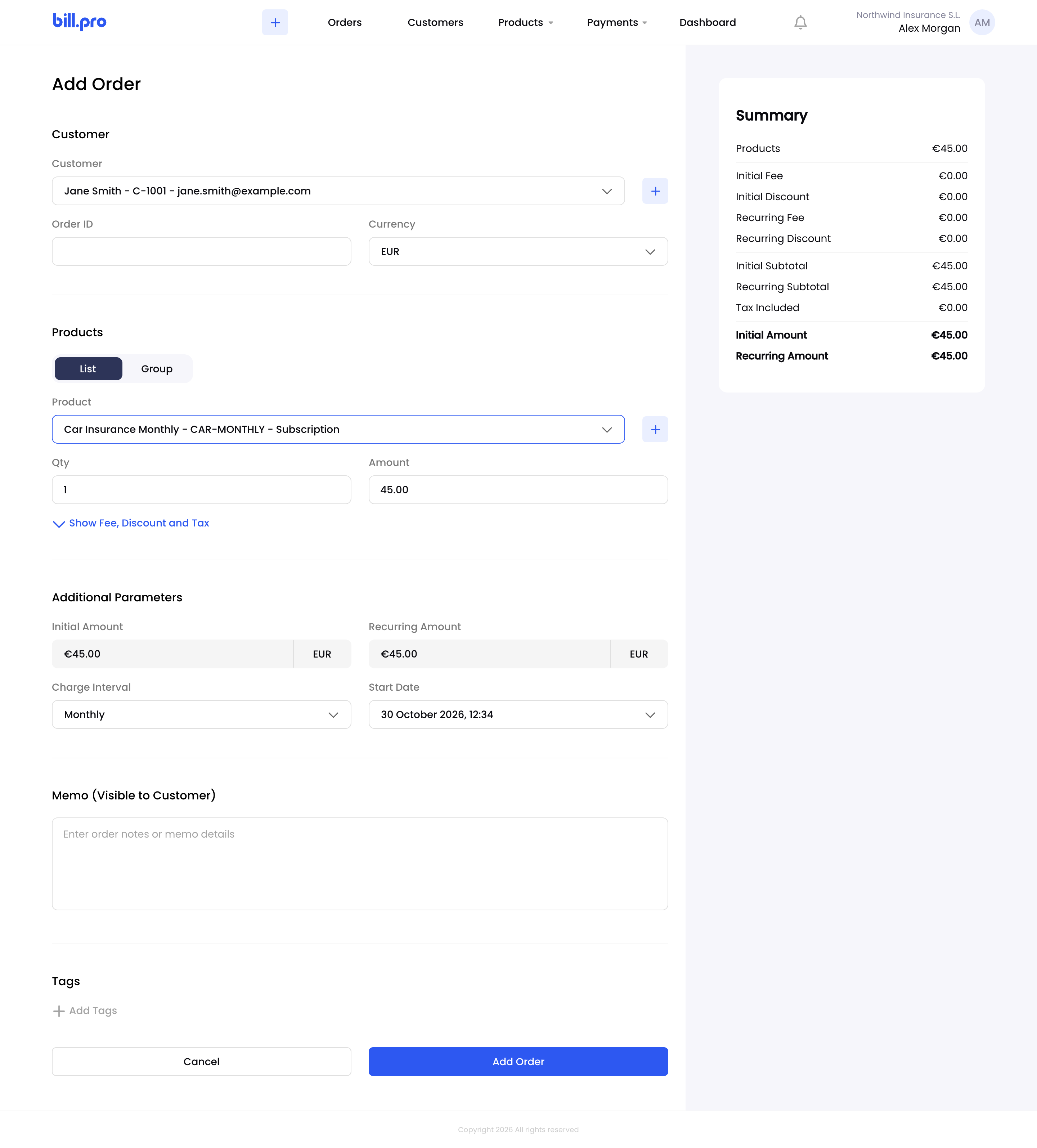1037x1148 pixels.
Task: Open the Product selection dropdown
Action: coord(338,429)
